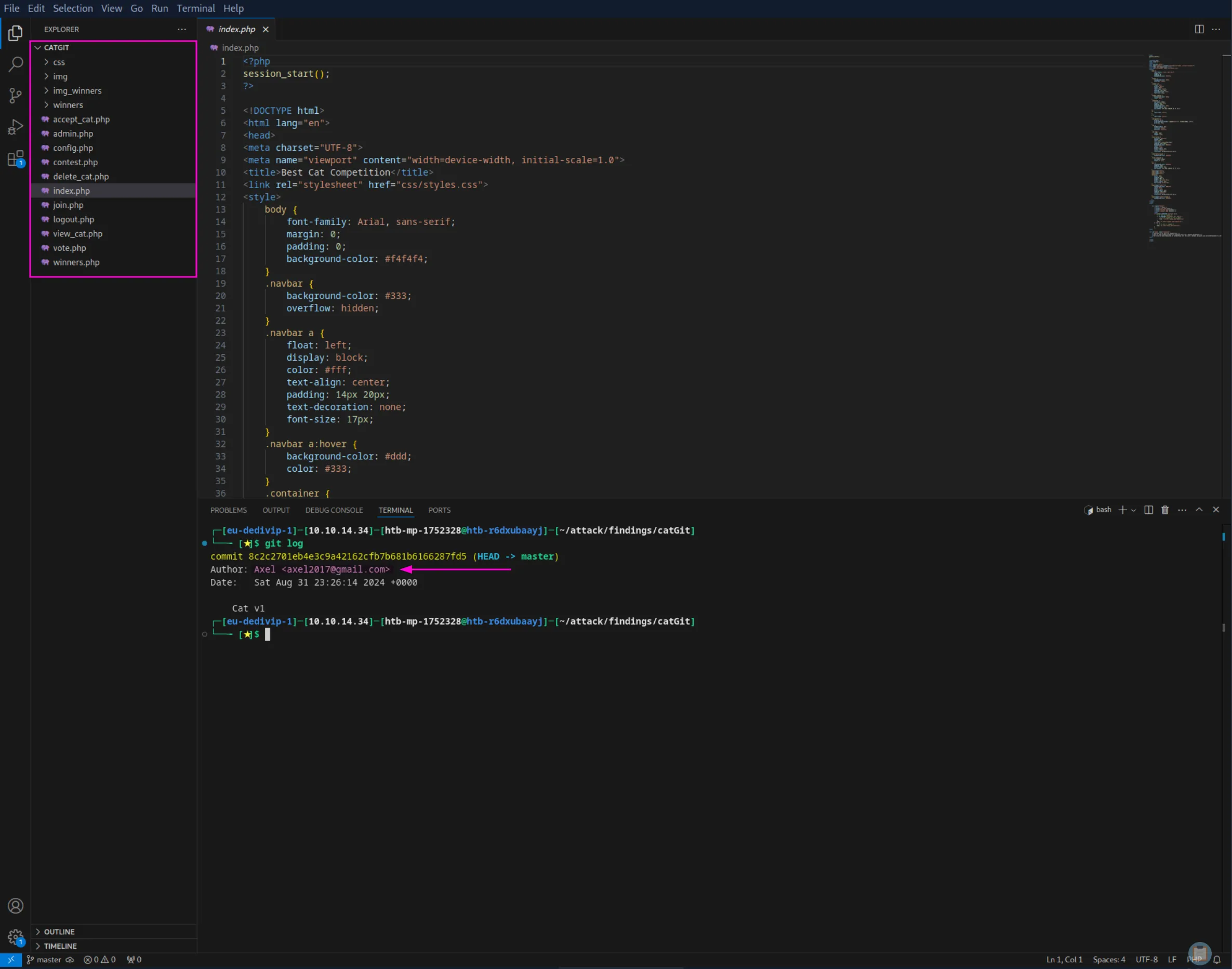
Task: Open terminal panel more actions menu
Action: click(x=1182, y=510)
